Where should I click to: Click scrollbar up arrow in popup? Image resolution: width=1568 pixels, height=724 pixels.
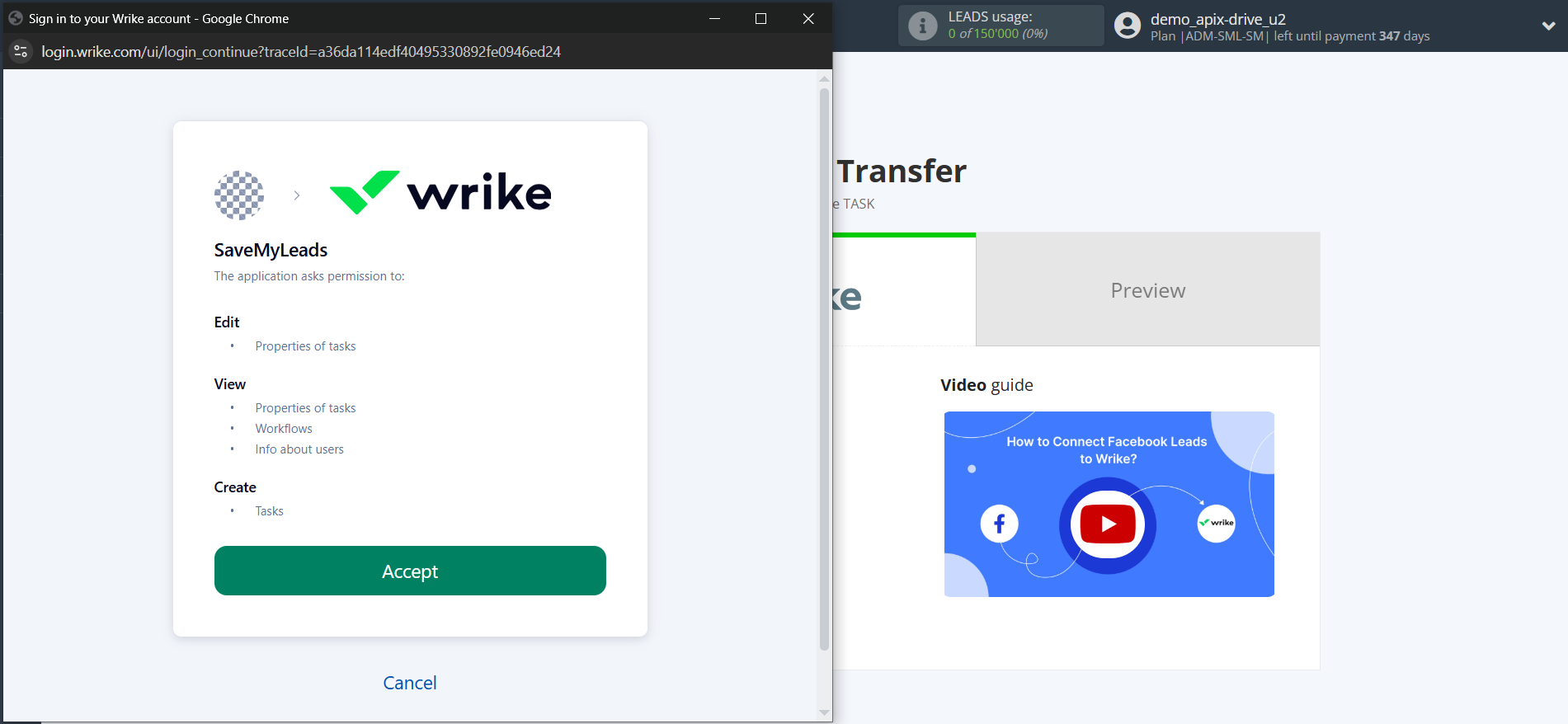(x=824, y=79)
